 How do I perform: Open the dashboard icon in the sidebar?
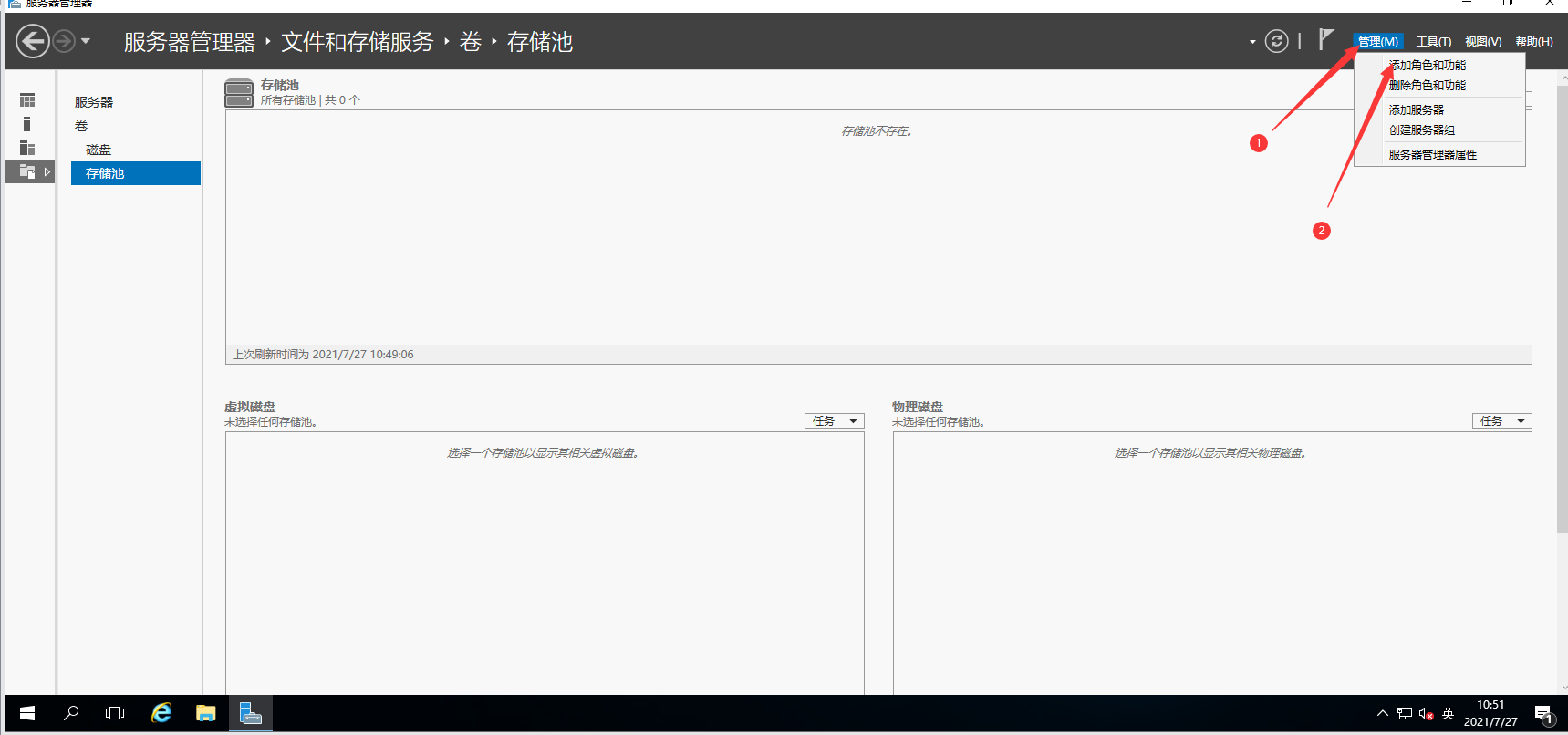point(27,100)
